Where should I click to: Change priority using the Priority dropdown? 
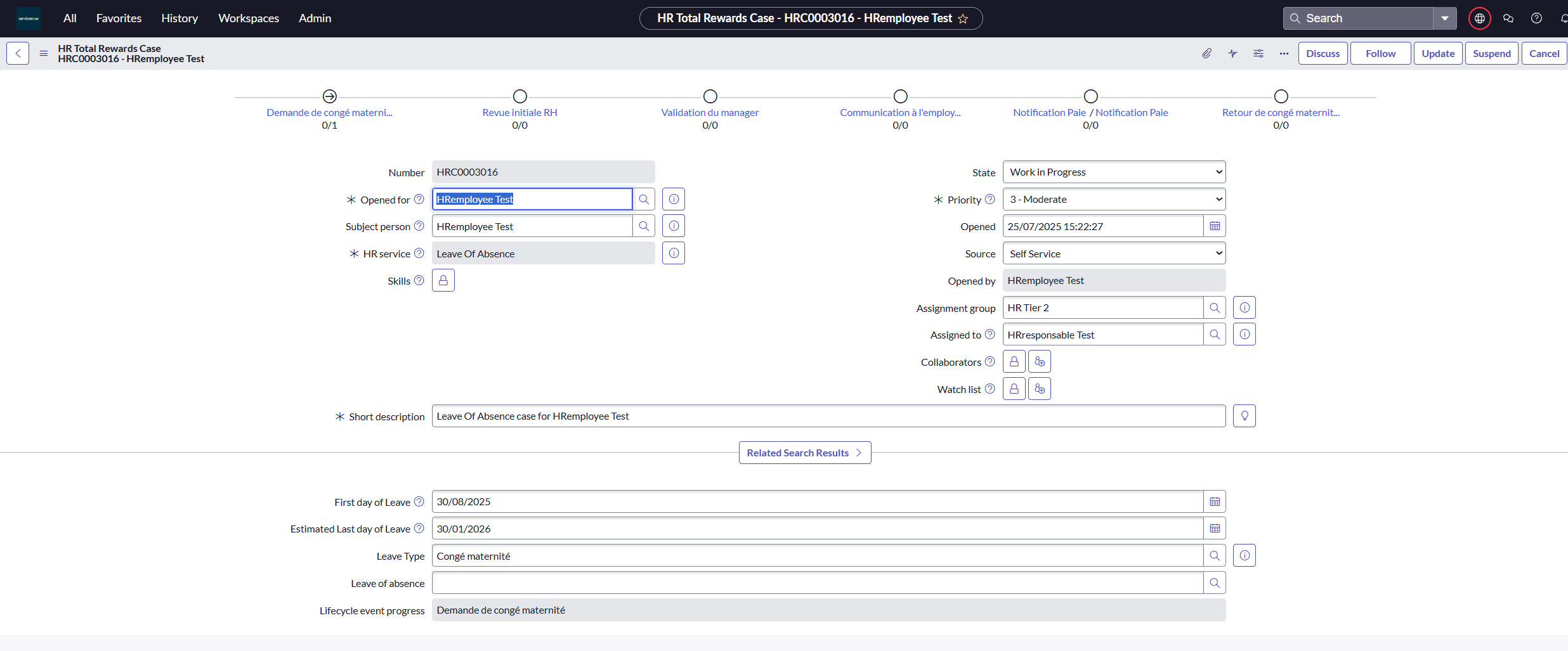pos(1114,199)
